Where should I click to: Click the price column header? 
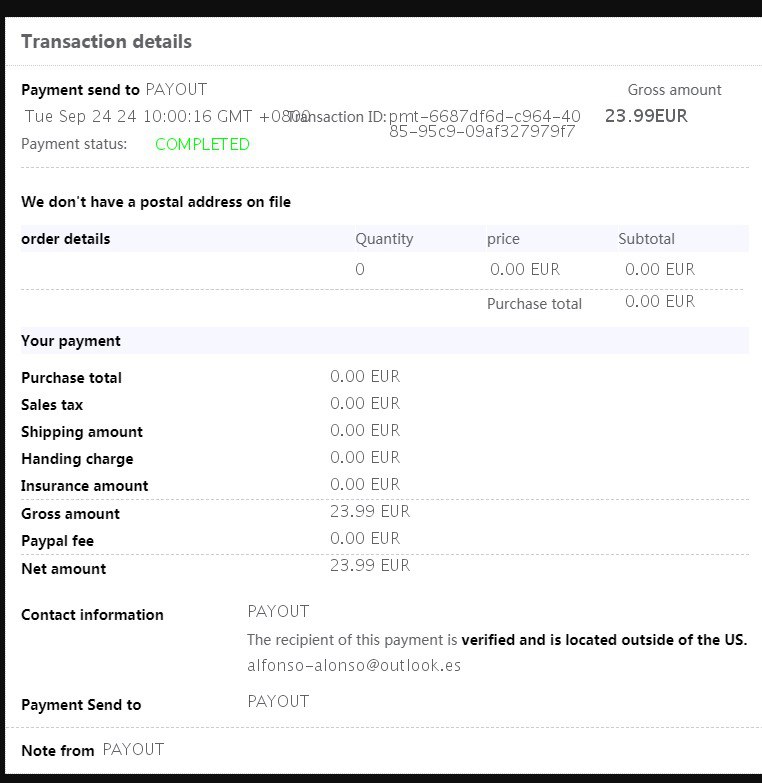click(503, 239)
